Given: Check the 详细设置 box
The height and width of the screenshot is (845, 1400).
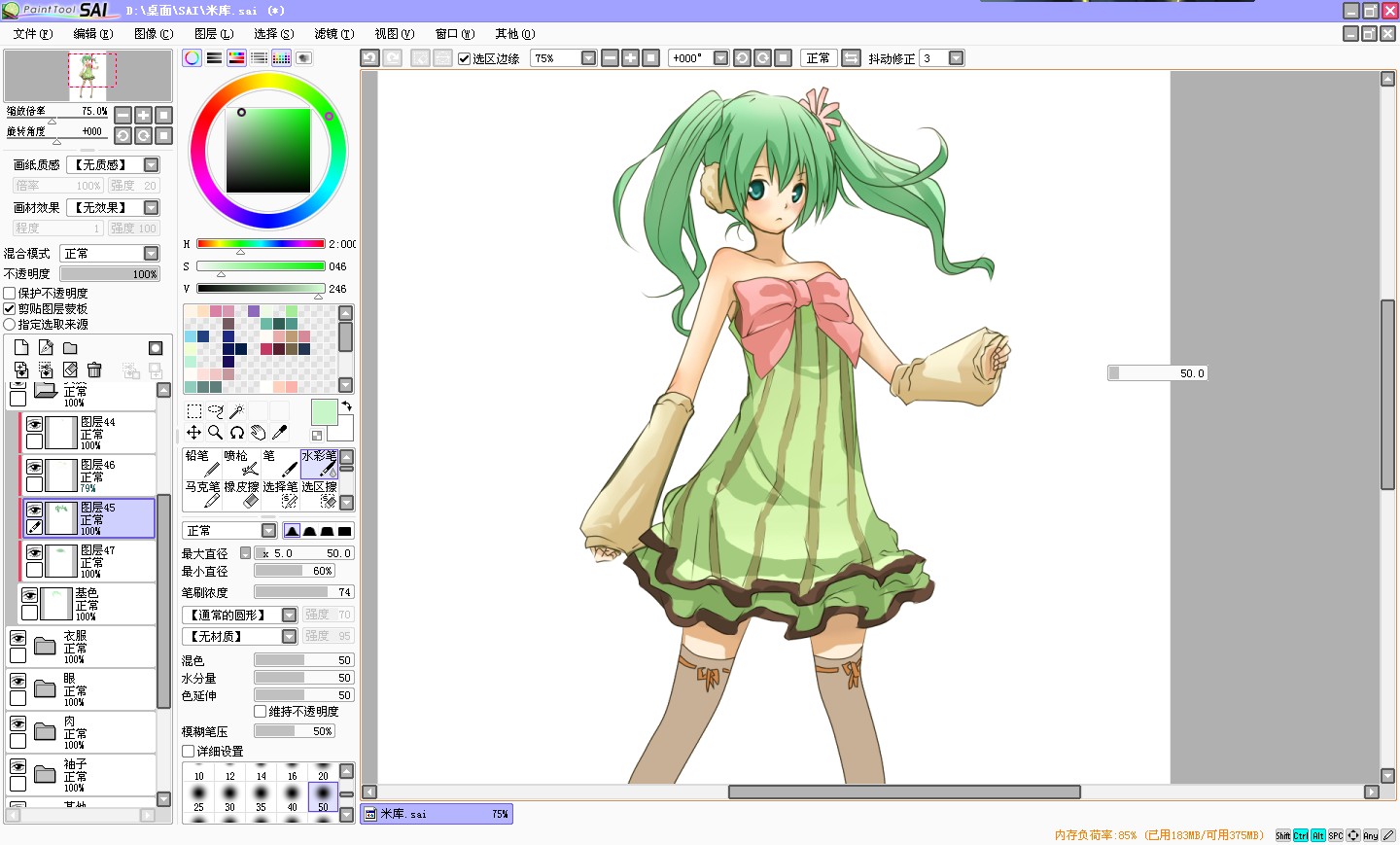Looking at the screenshot, I should [189, 752].
